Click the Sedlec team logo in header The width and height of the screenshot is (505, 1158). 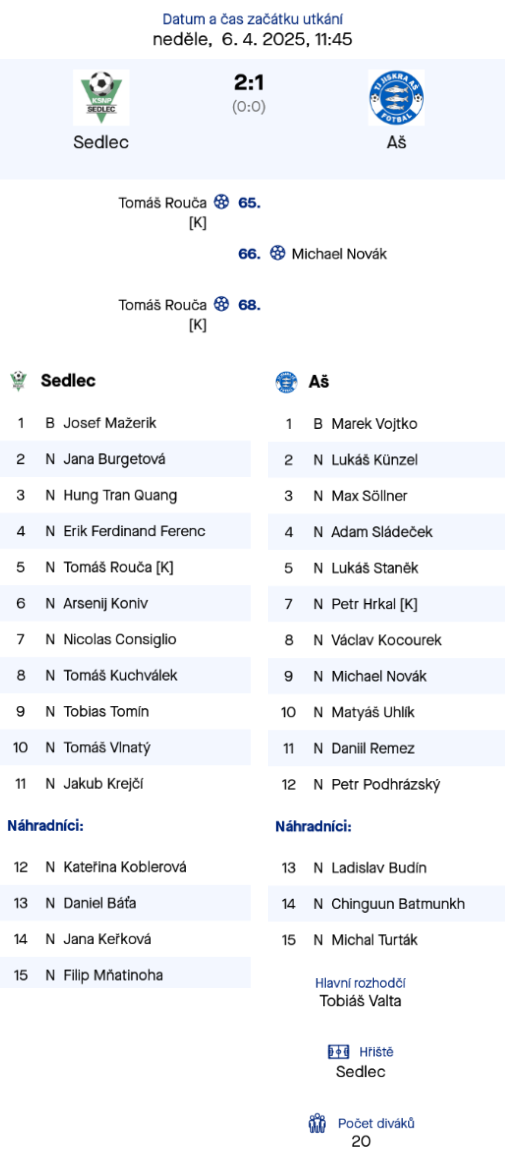[x=101, y=97]
